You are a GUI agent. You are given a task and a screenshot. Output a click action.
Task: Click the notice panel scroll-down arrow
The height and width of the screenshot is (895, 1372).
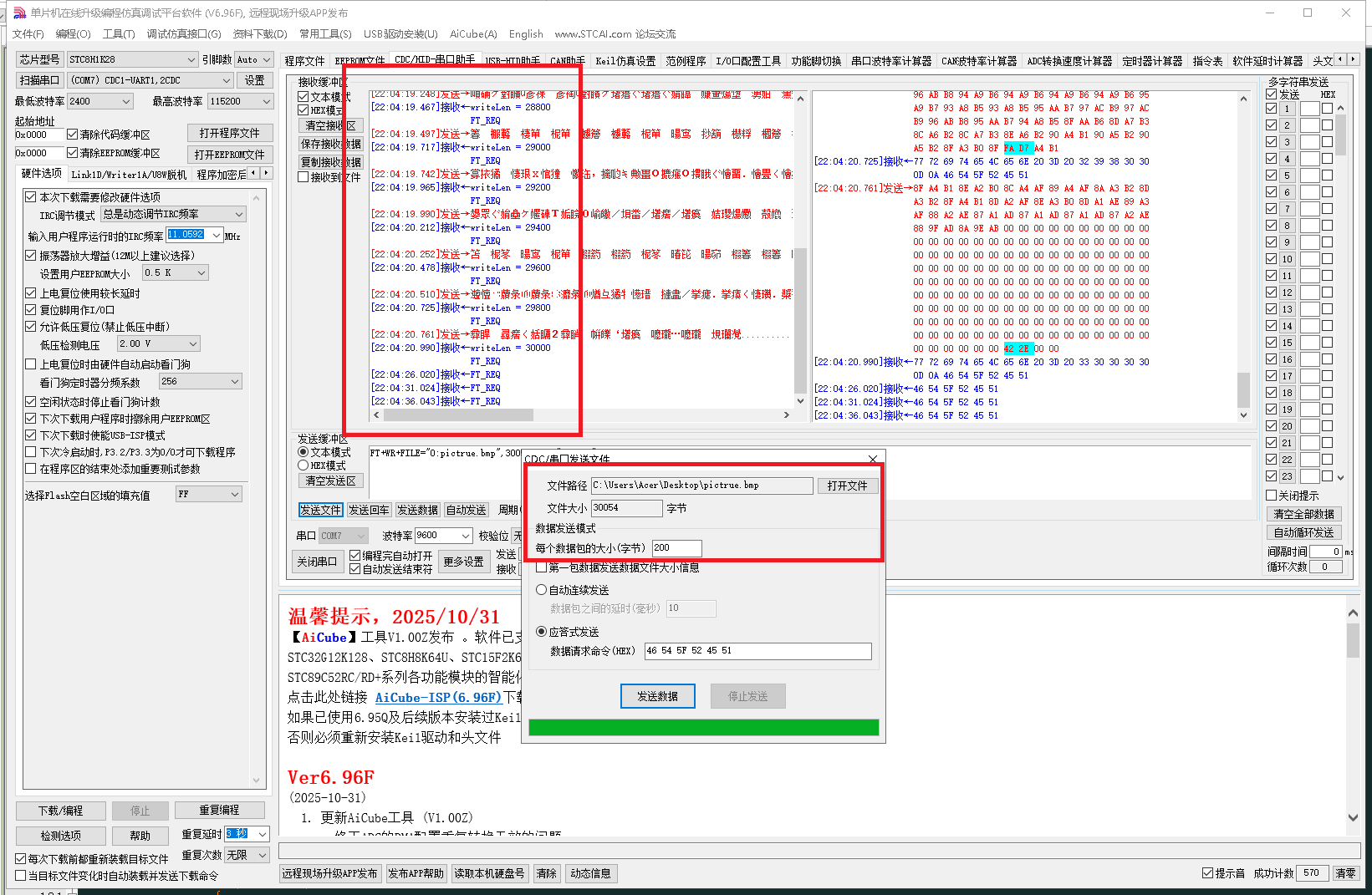coord(1353,817)
